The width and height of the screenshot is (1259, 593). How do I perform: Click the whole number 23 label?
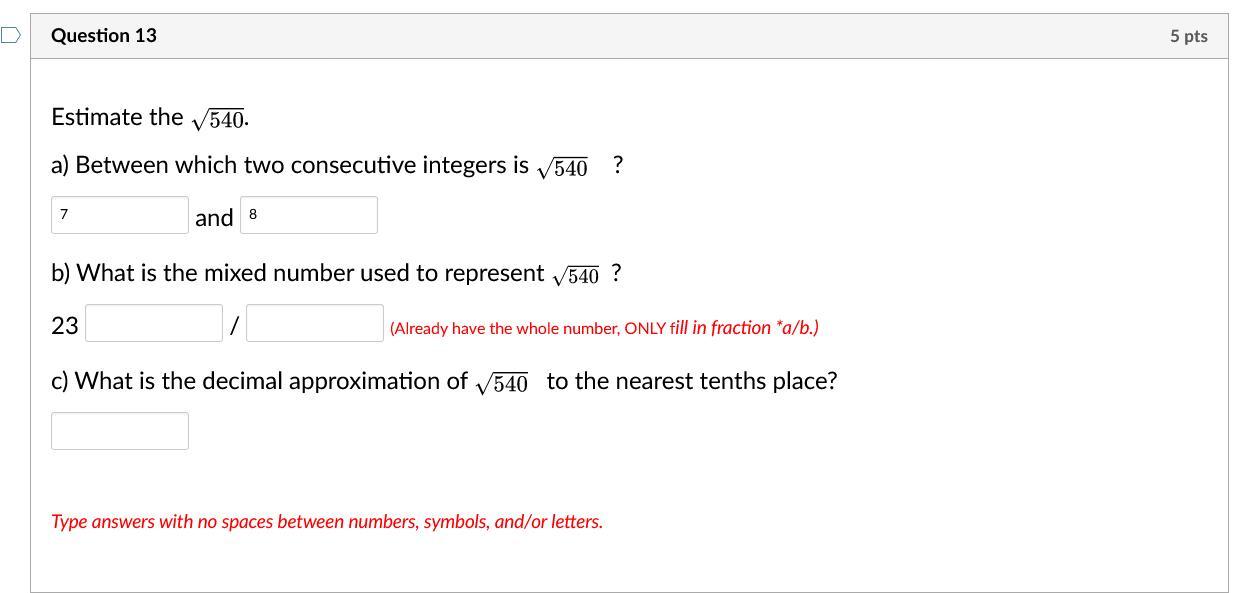(x=65, y=326)
